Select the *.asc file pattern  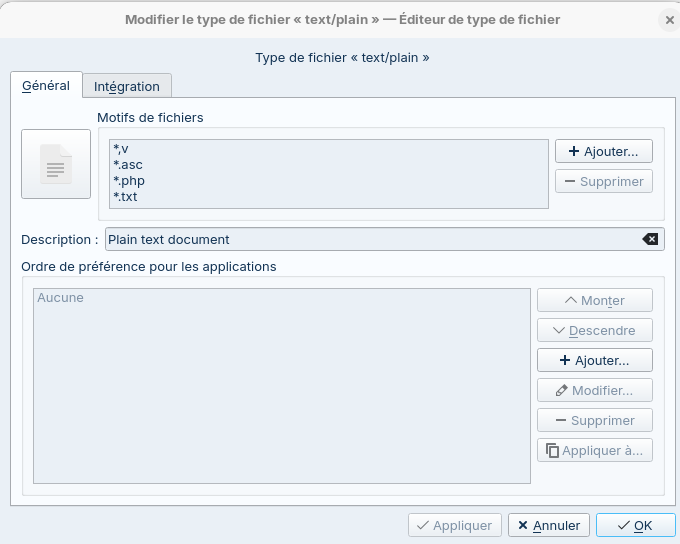(128, 165)
